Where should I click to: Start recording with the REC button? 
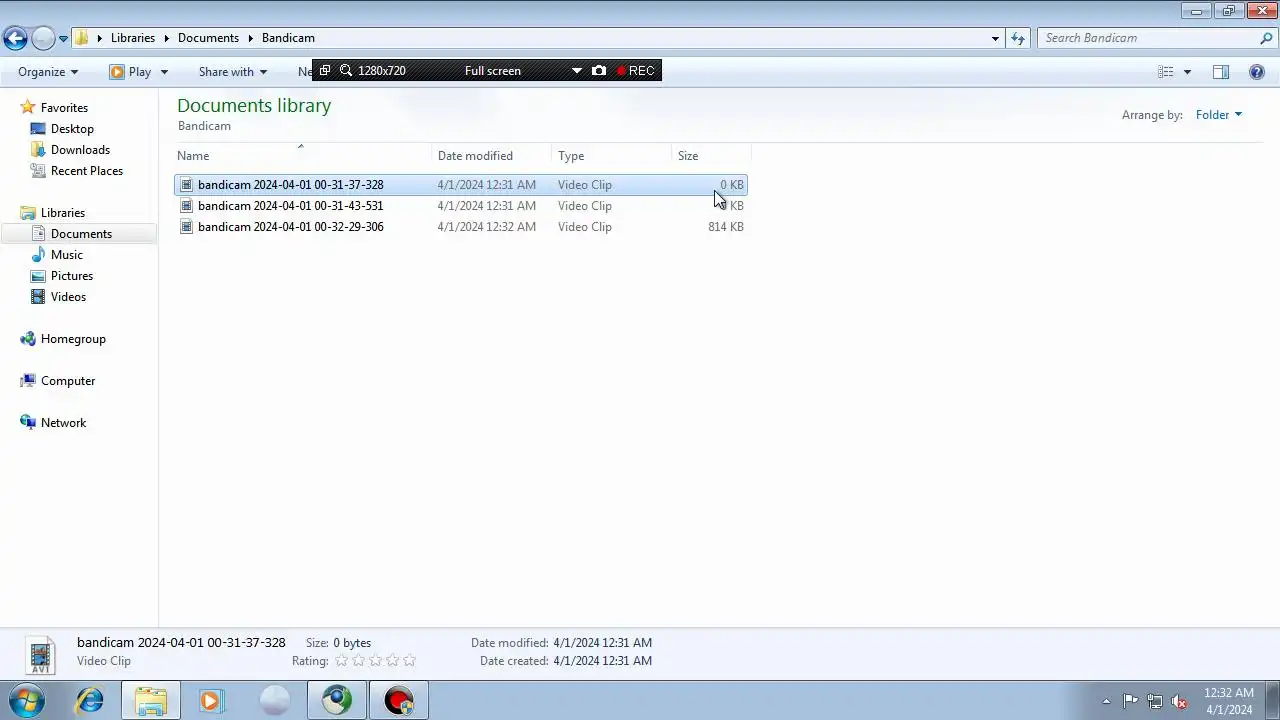coord(636,71)
